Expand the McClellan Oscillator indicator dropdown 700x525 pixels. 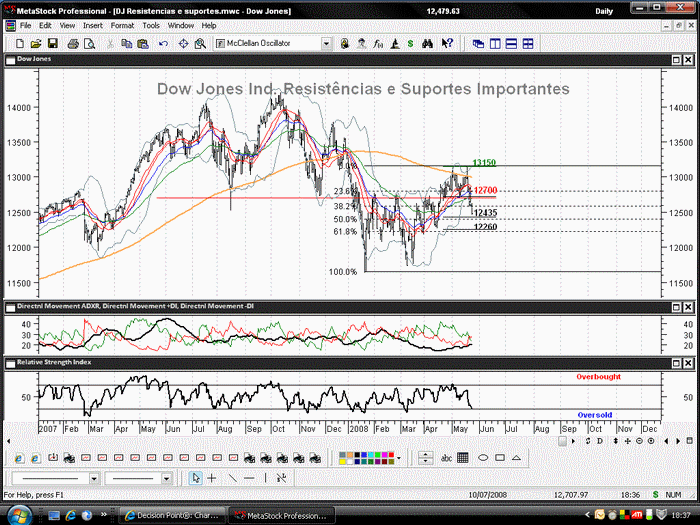(326, 44)
